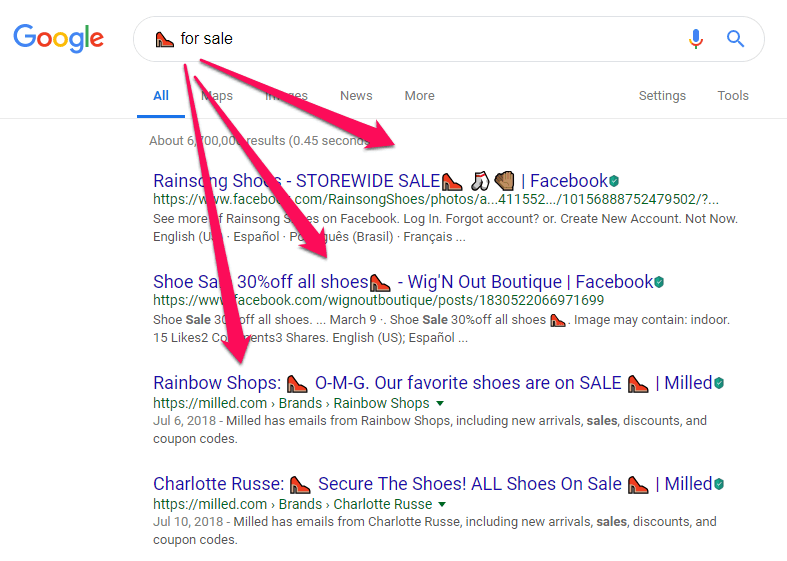Click the milled.com › Brands › Rainbow Shops breadcrumb
Screen dimensions: 787x561
coord(291,403)
